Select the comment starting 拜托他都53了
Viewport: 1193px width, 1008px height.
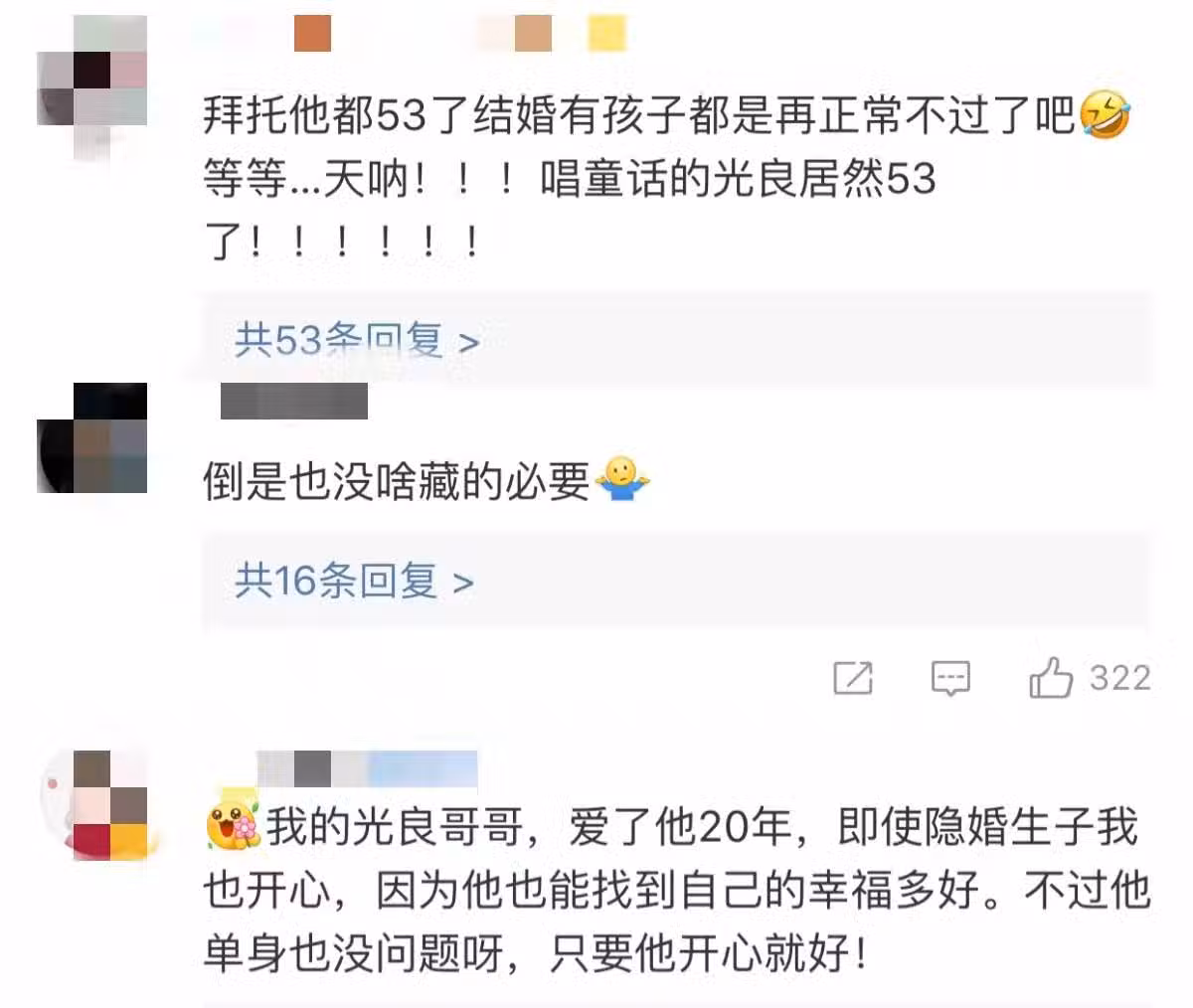[667, 178]
